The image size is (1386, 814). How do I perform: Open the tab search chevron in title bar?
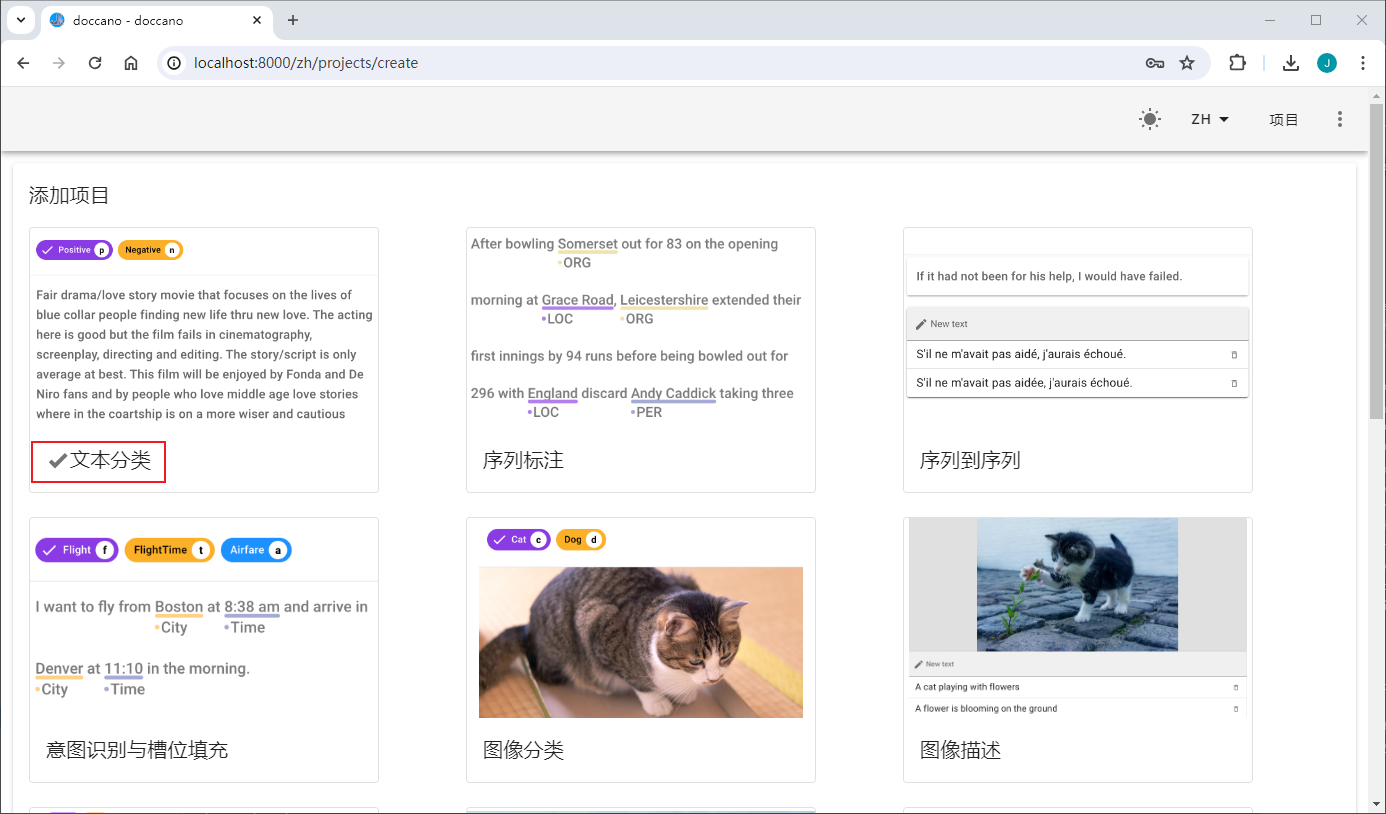click(21, 19)
